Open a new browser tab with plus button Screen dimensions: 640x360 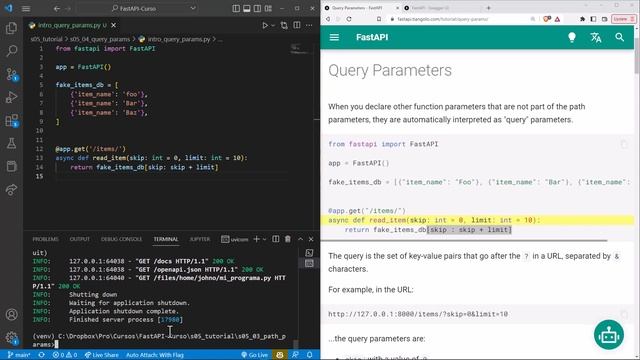(488, 8)
